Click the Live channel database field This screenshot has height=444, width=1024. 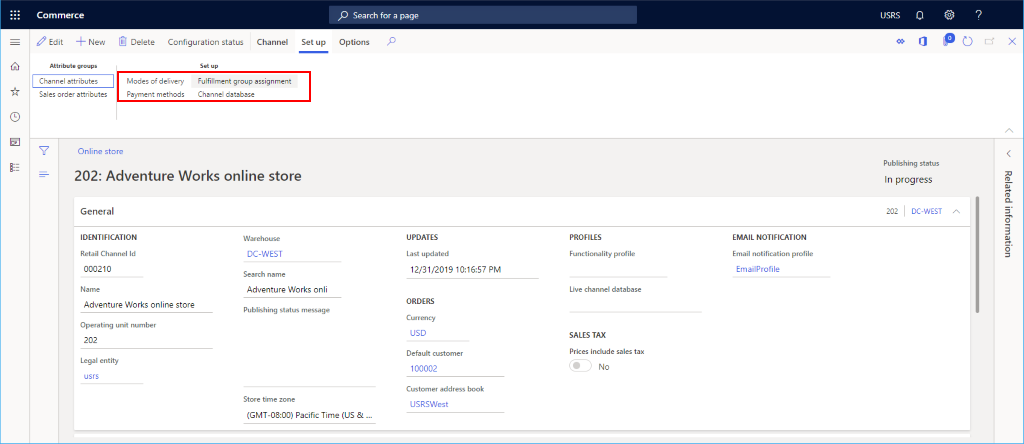pos(635,304)
